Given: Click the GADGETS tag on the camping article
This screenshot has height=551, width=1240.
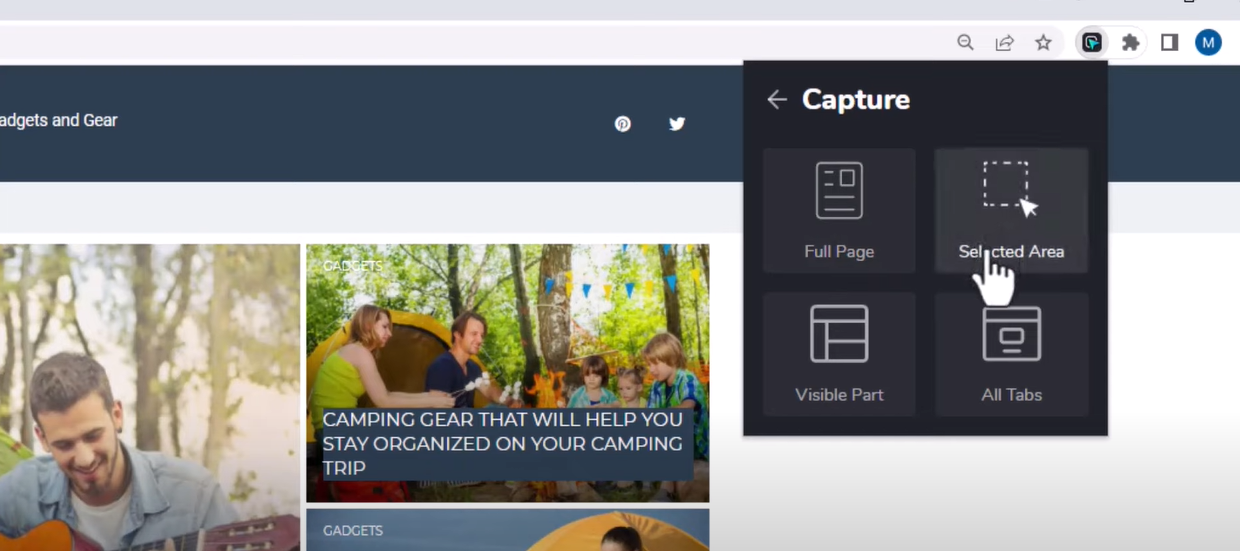Looking at the screenshot, I should tap(353, 266).
